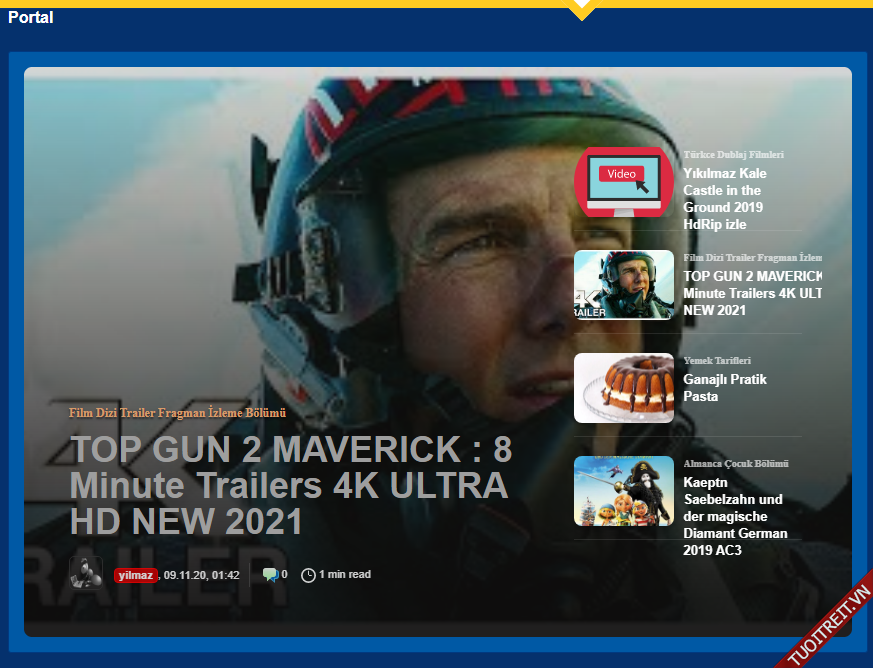Click orange Film Dizi Trailer category above headline
Image resolution: width=873 pixels, height=668 pixels.
point(177,412)
